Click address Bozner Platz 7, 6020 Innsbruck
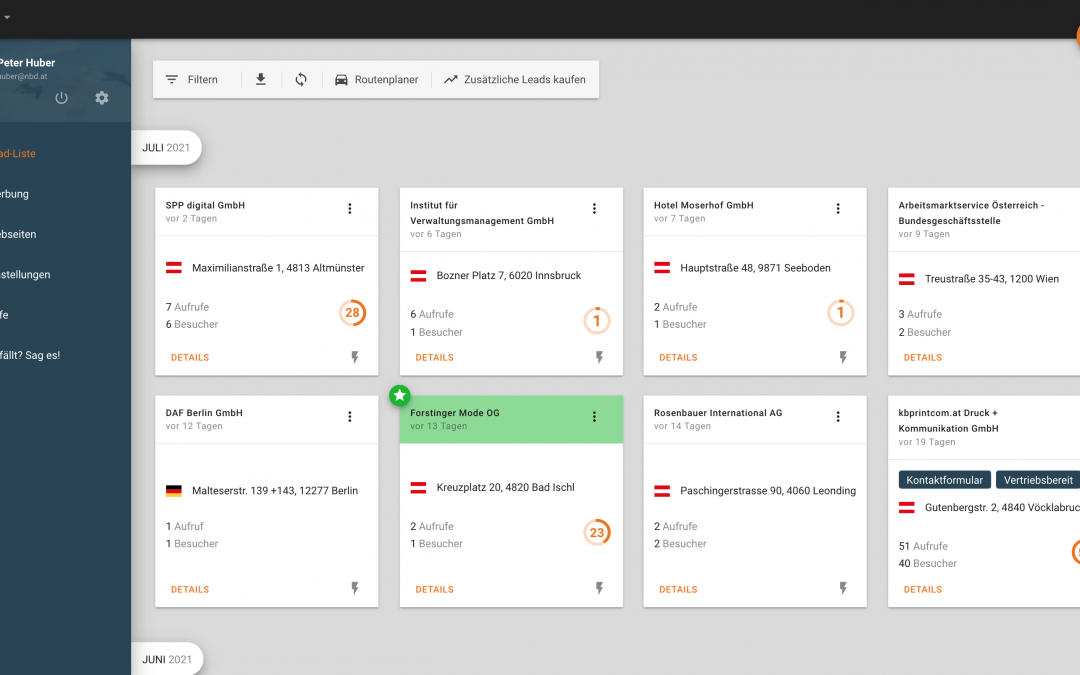This screenshot has width=1080, height=675. coord(508,276)
